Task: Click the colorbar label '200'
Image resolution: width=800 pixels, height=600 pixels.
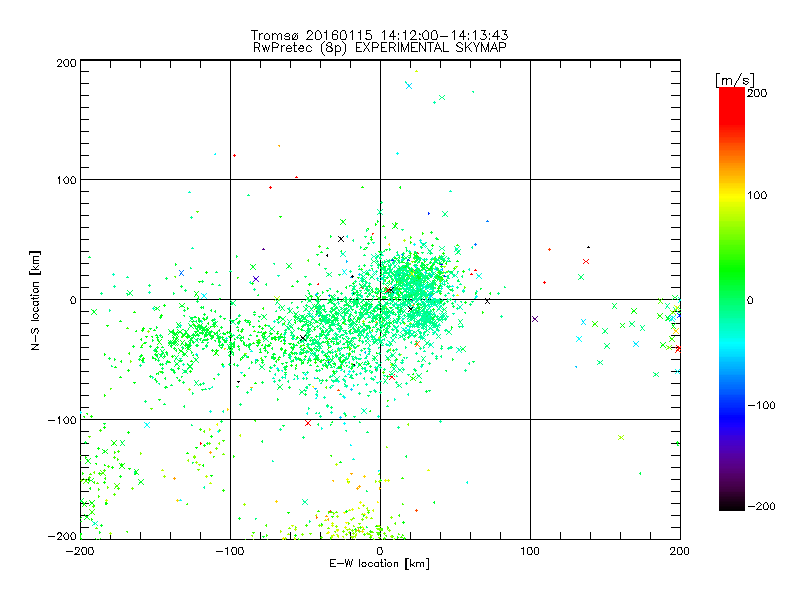Action: pos(757,93)
